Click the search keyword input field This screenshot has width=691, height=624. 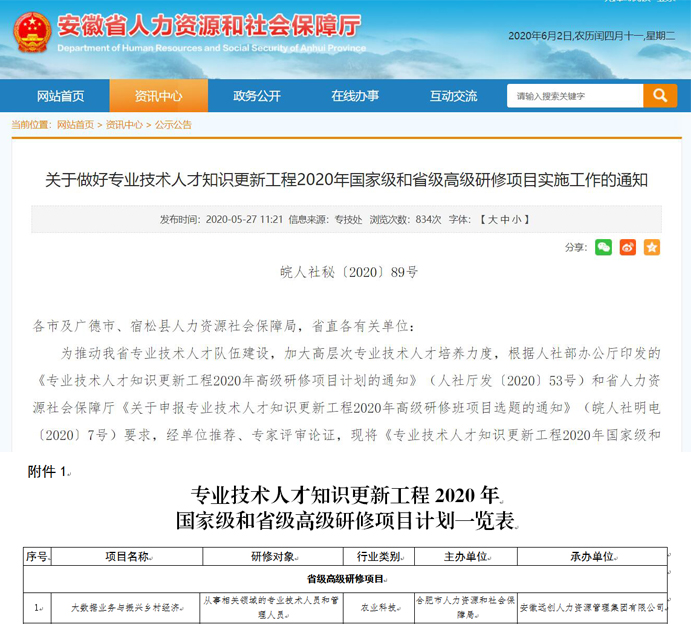574,96
